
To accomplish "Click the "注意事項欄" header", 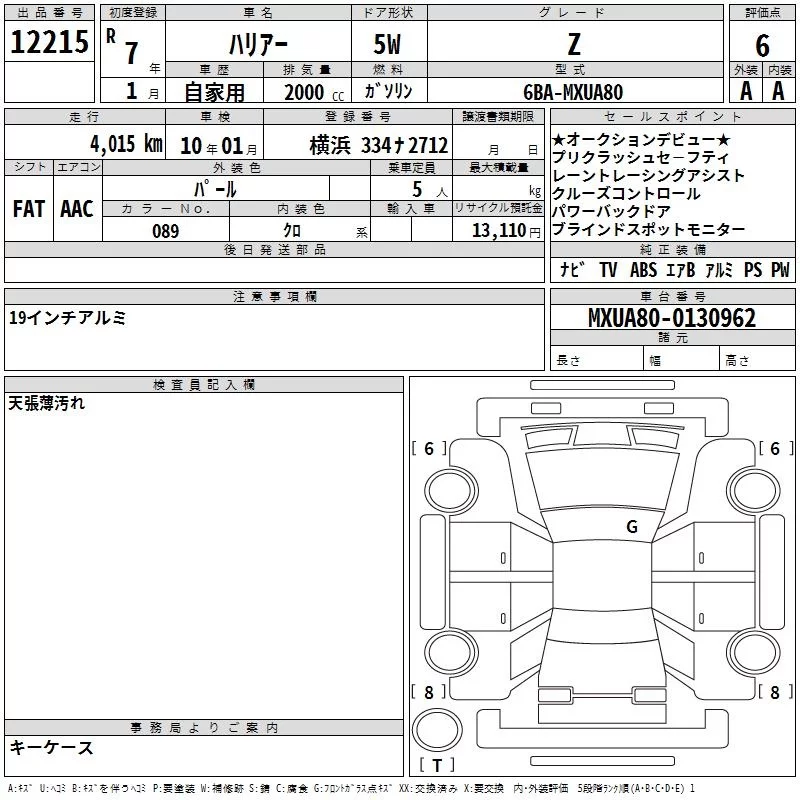I will click(274, 296).
